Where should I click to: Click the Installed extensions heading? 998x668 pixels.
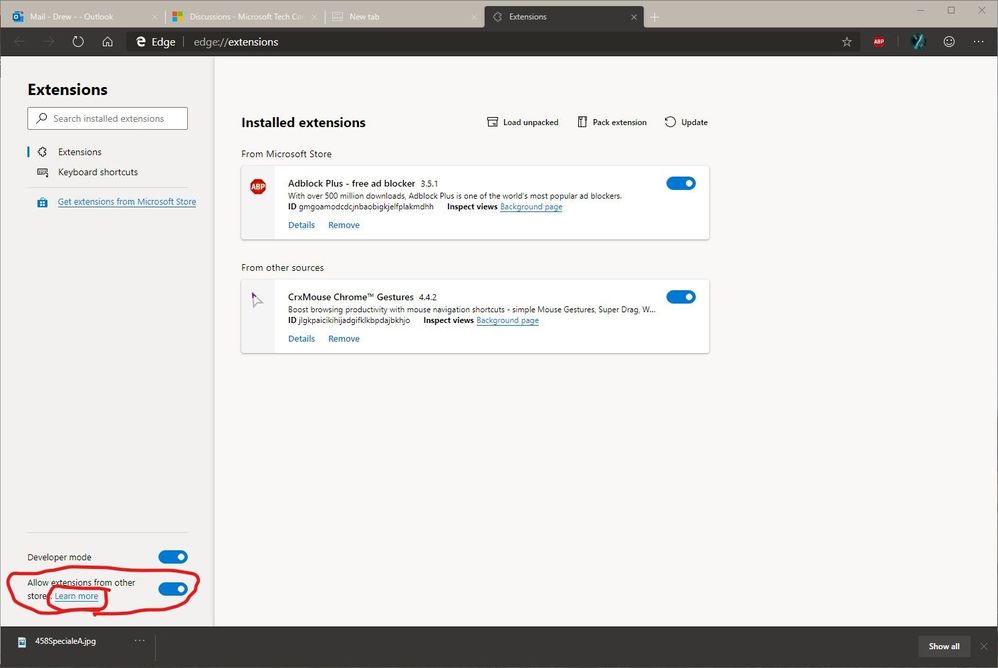pyautogui.click(x=303, y=123)
